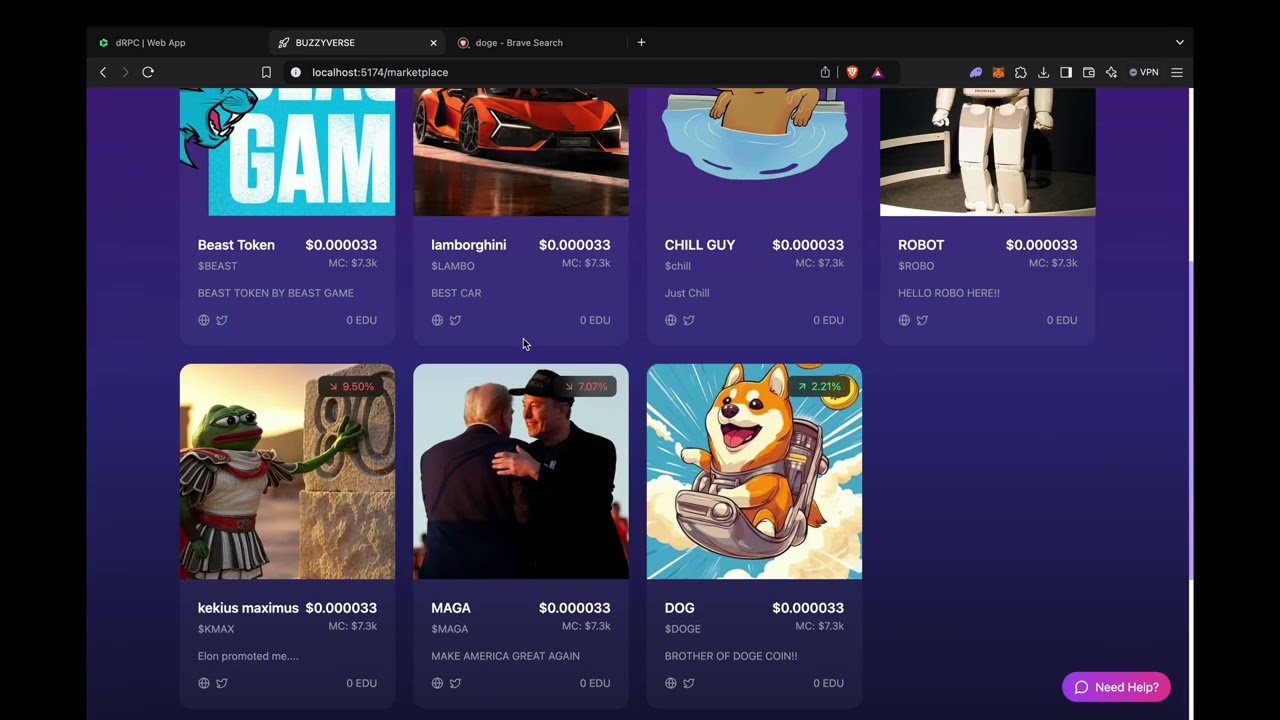Click the CHILL GUY token name
Image resolution: width=1280 pixels, height=720 pixels.
700,245
